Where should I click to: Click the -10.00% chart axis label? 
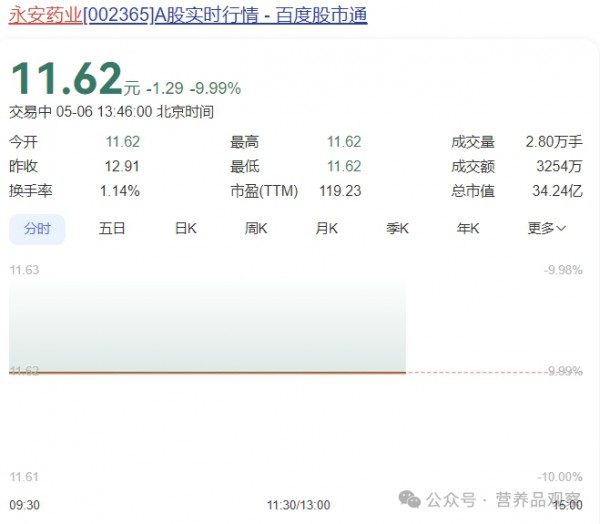pos(560,477)
